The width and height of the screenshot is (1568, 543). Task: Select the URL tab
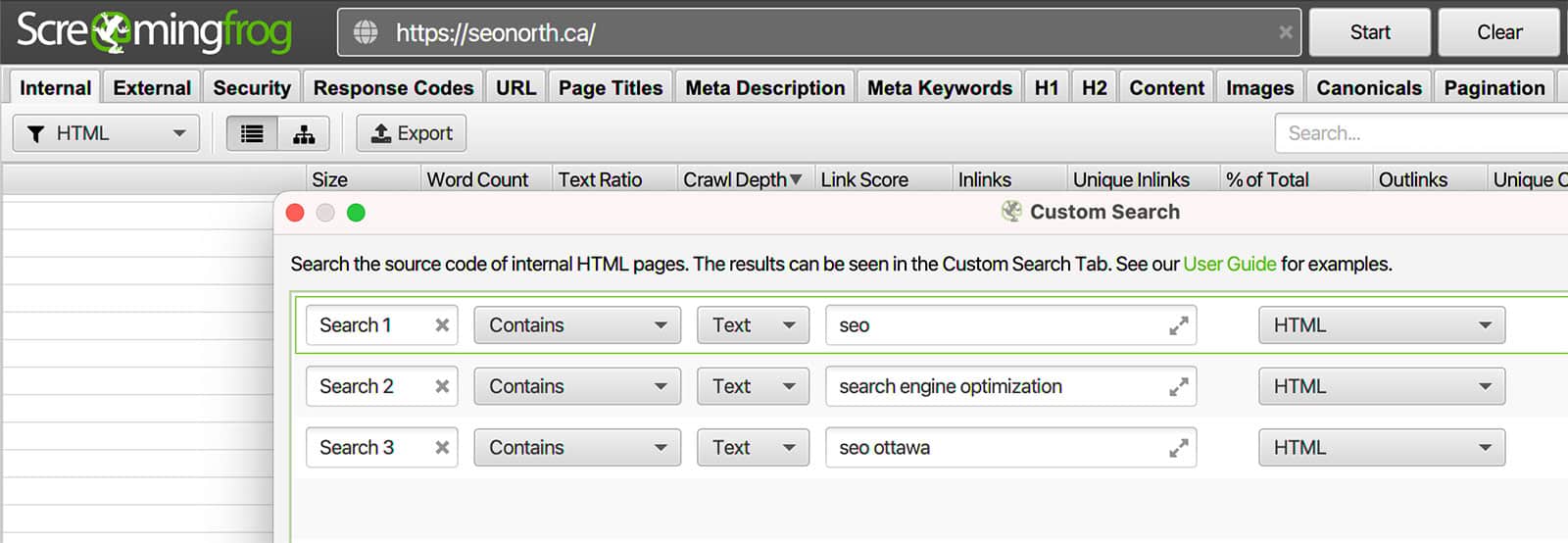[515, 87]
